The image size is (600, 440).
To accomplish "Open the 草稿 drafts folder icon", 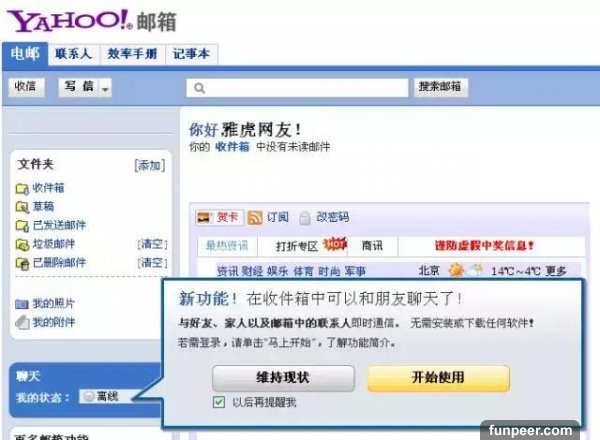I will tap(22, 207).
